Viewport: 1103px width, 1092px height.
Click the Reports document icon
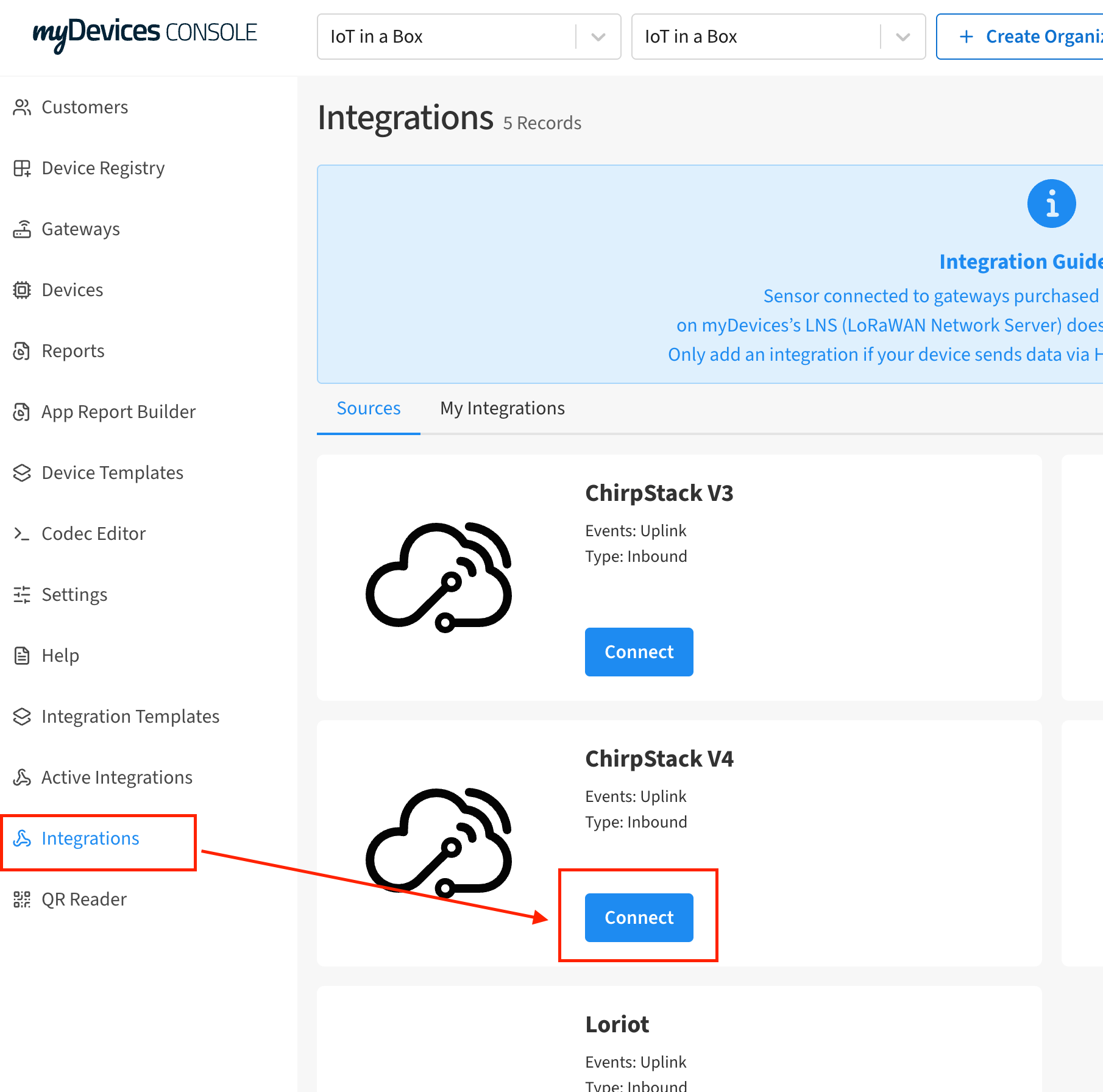pyautogui.click(x=22, y=351)
